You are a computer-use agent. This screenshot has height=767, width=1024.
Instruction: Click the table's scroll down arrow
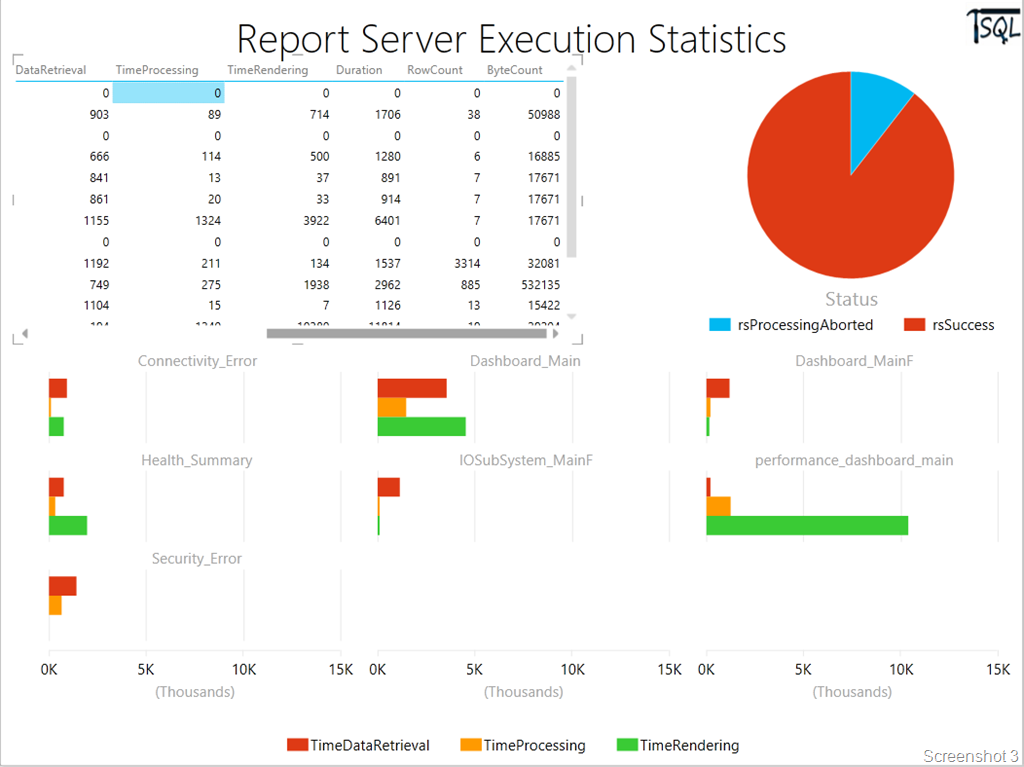pos(571,316)
